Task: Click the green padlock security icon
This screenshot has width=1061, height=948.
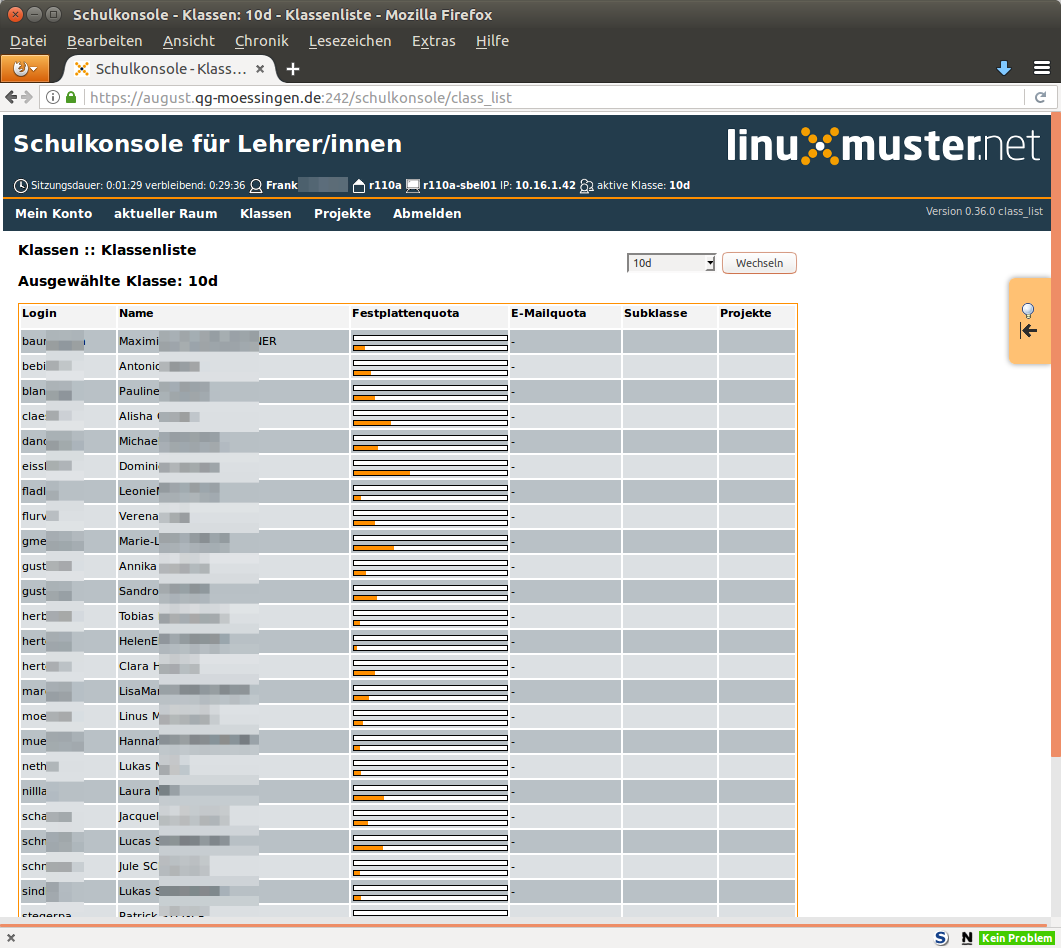Action: tap(71, 98)
